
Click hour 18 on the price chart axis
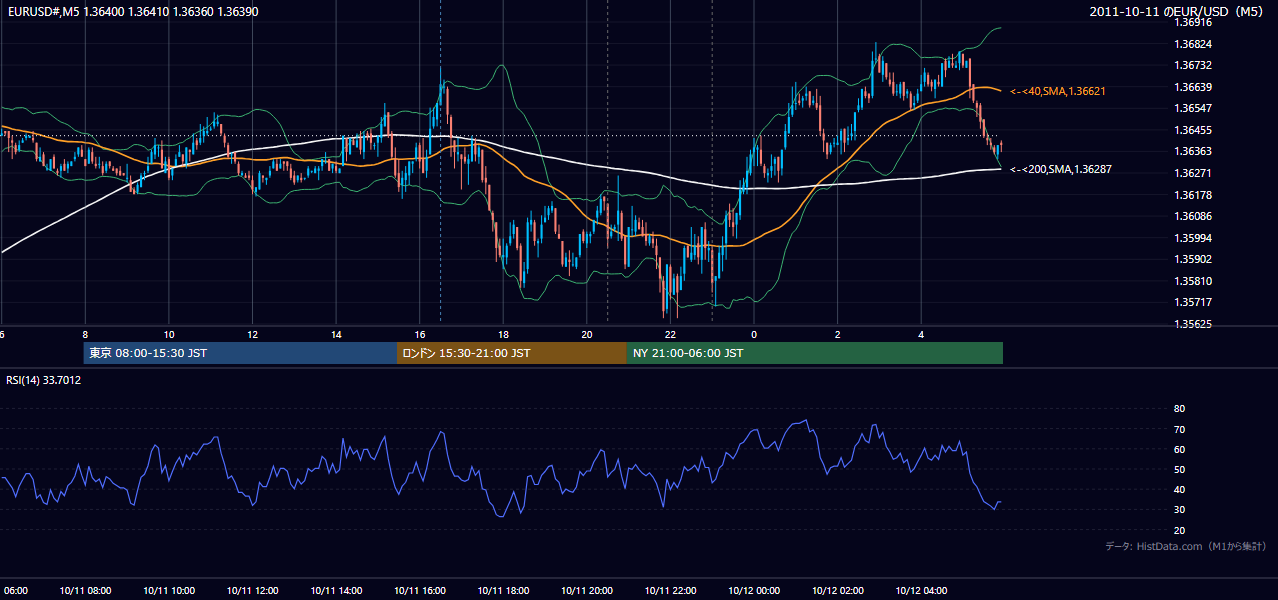[x=503, y=335]
